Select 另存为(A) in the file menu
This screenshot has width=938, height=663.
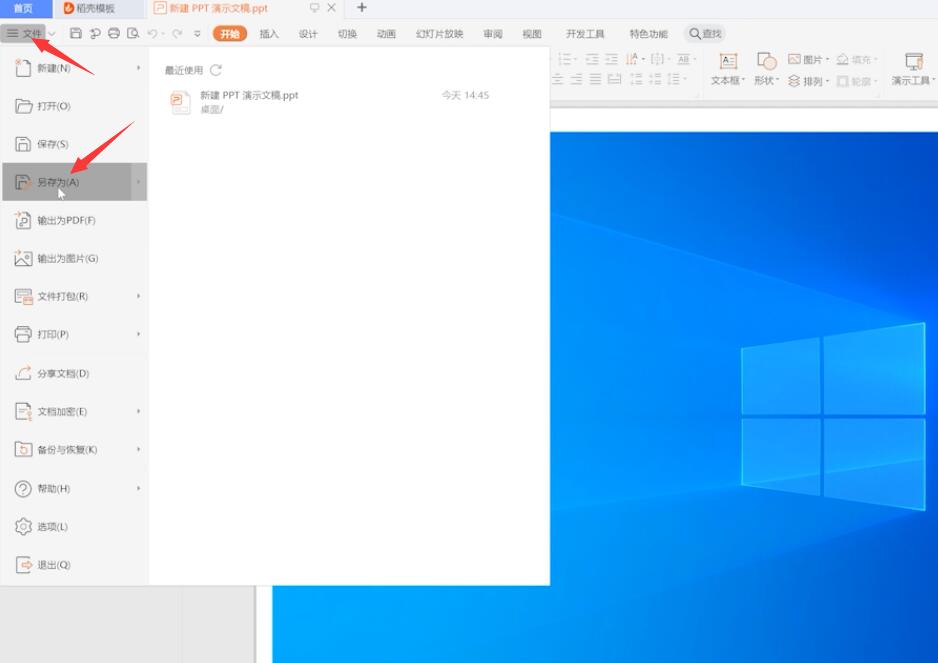tap(74, 182)
